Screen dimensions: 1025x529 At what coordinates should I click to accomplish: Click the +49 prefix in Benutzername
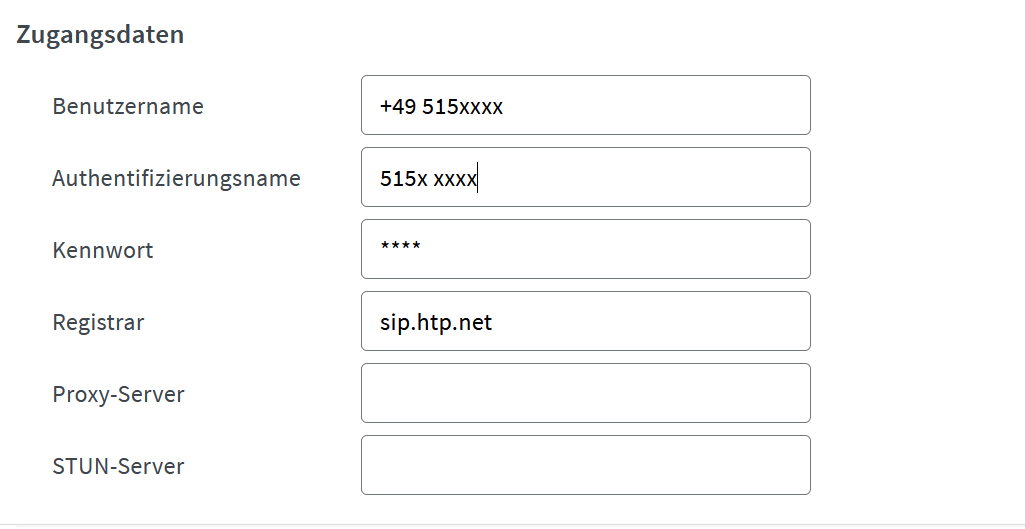tap(397, 106)
